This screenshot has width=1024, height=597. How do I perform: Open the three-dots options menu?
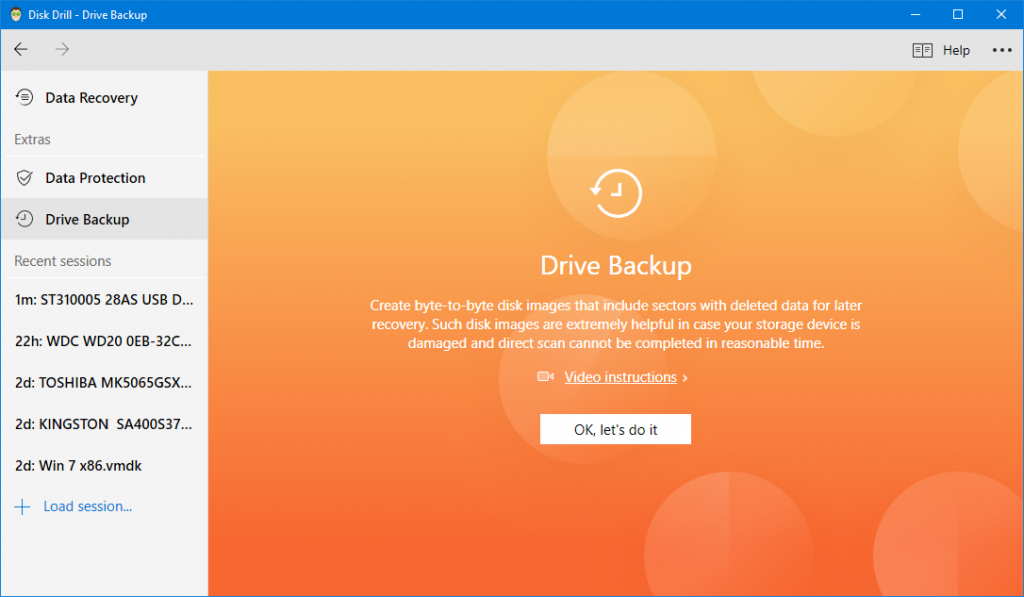pos(1002,49)
